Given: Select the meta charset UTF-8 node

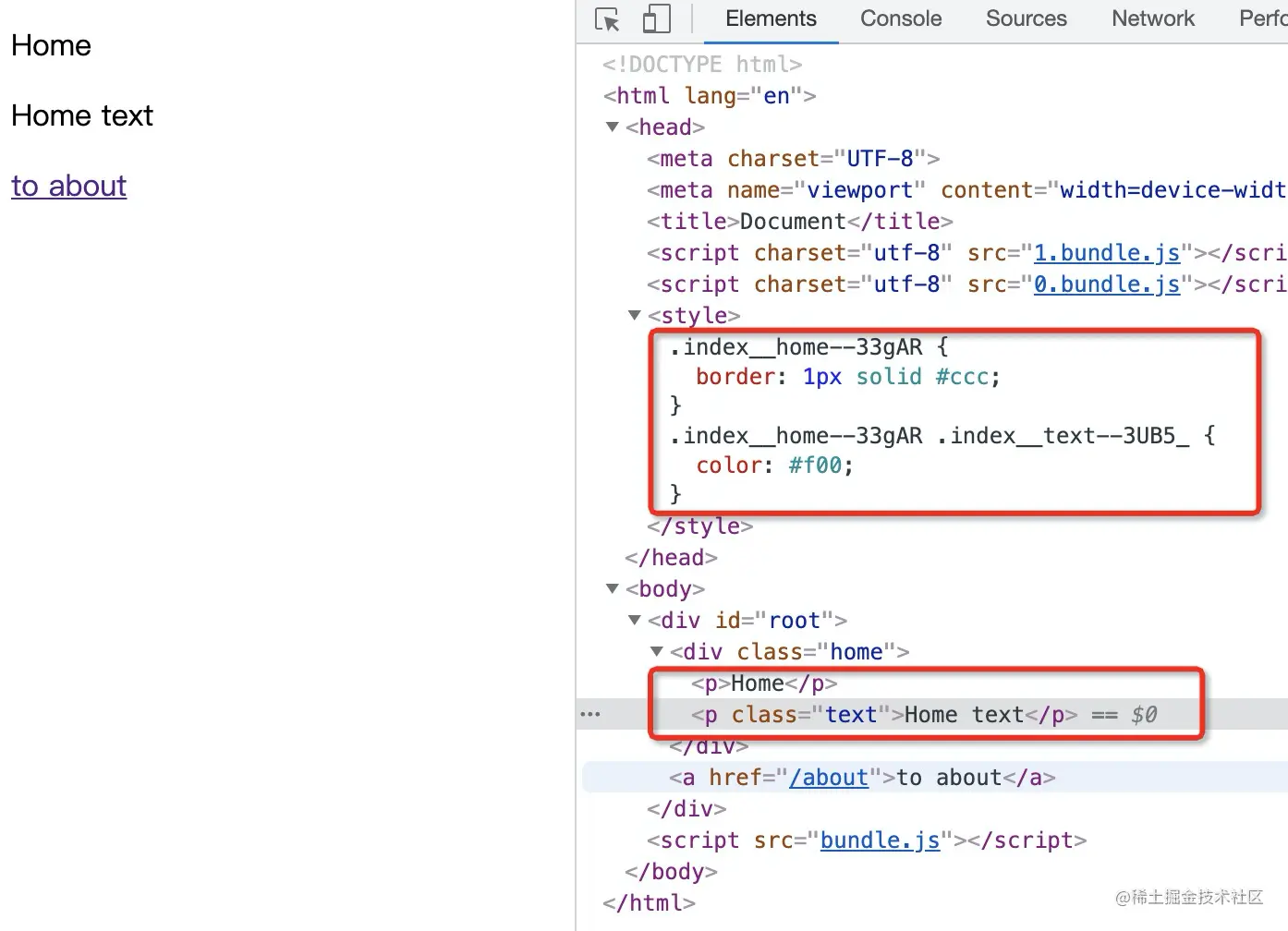Looking at the screenshot, I should (x=794, y=159).
